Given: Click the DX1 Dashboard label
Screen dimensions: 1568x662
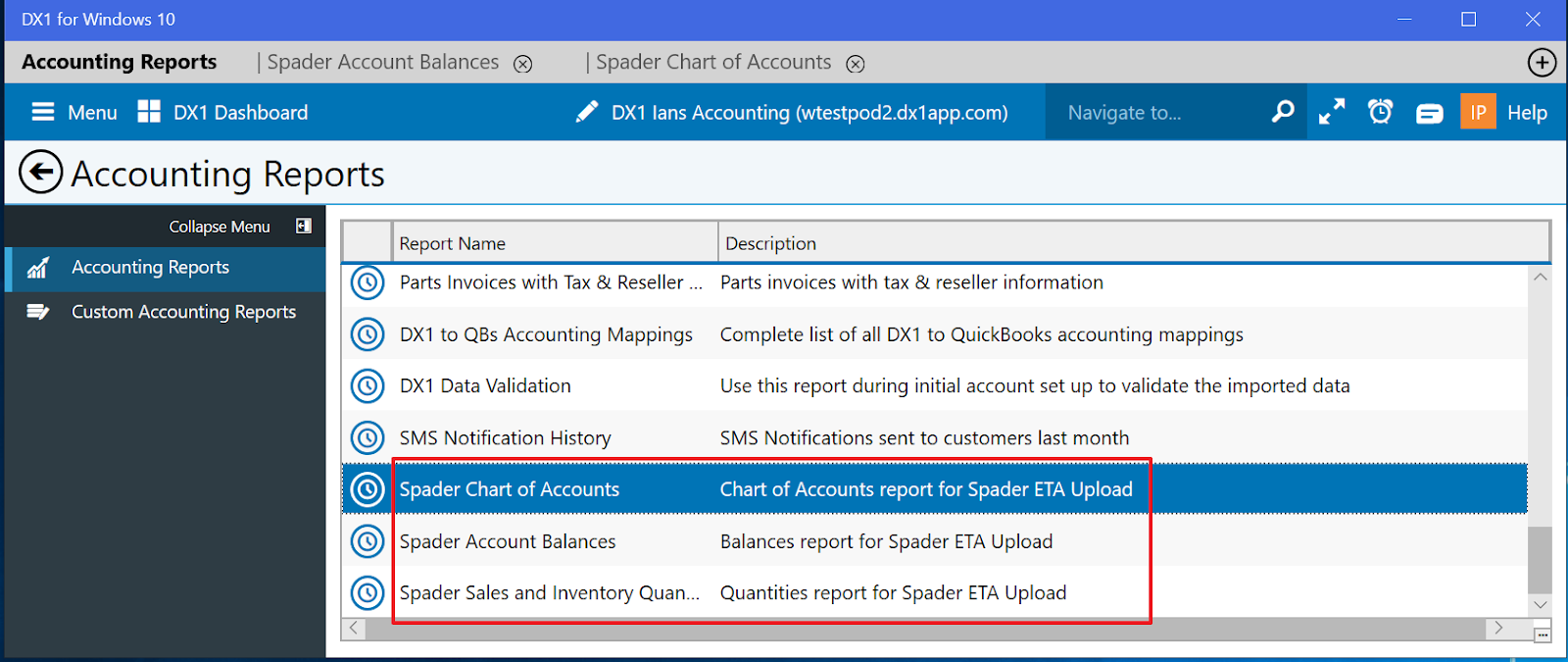Looking at the screenshot, I should tap(240, 113).
